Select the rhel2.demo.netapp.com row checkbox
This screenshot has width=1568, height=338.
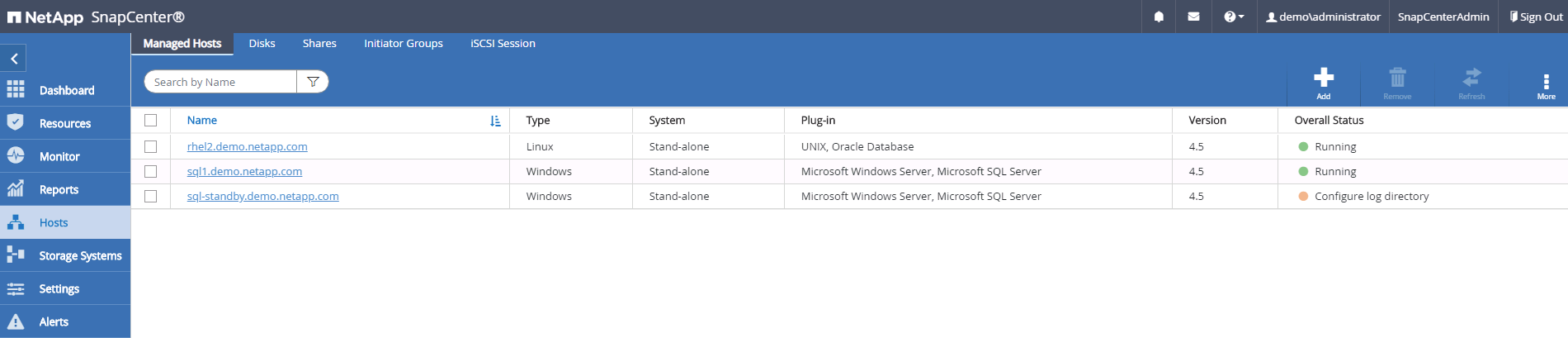[x=150, y=146]
